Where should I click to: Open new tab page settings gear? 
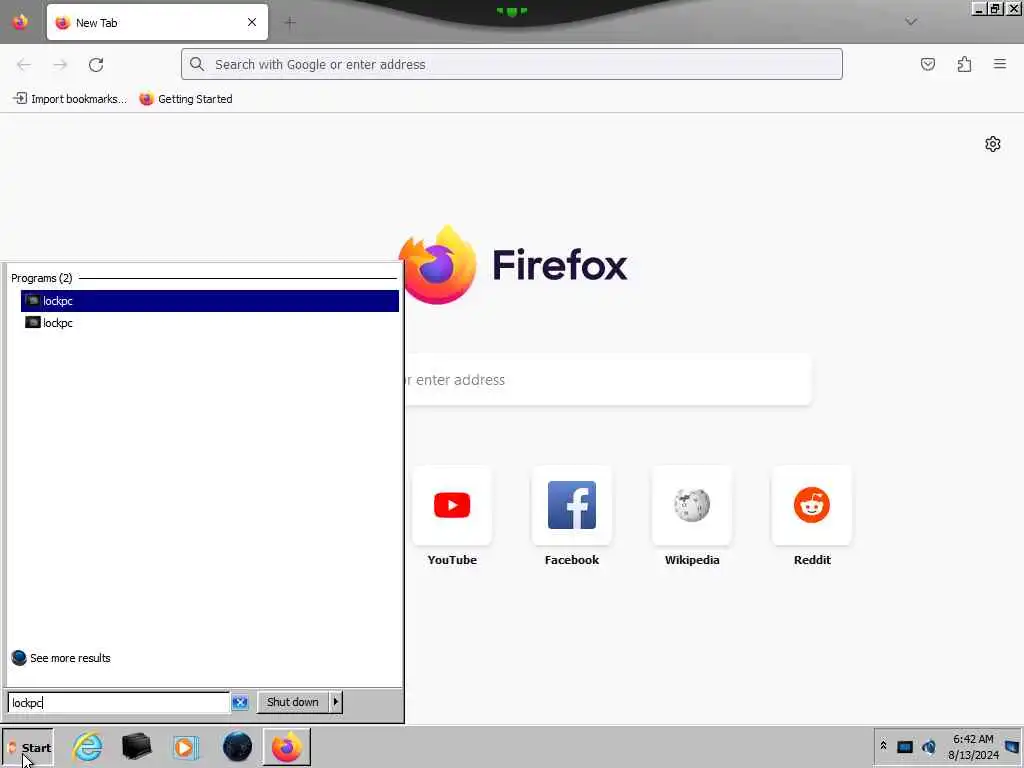tap(993, 144)
